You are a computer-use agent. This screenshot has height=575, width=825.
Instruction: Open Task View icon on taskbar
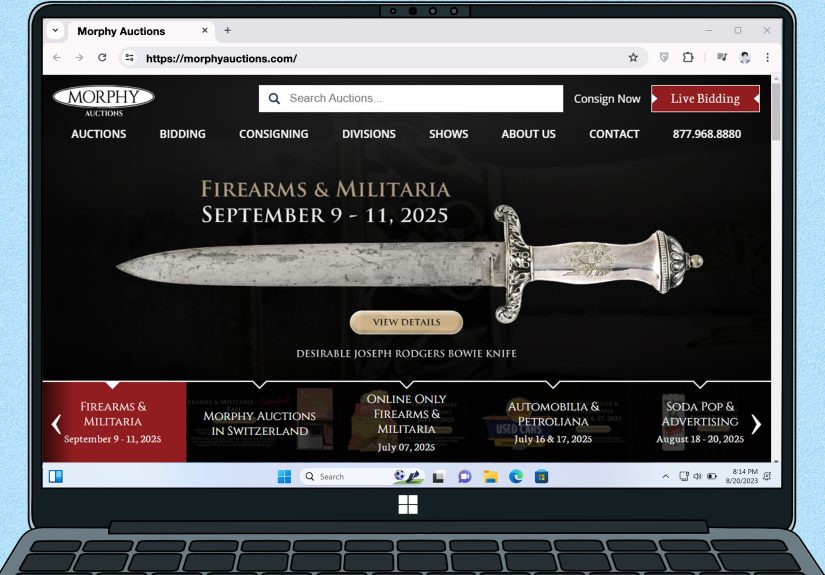point(439,477)
